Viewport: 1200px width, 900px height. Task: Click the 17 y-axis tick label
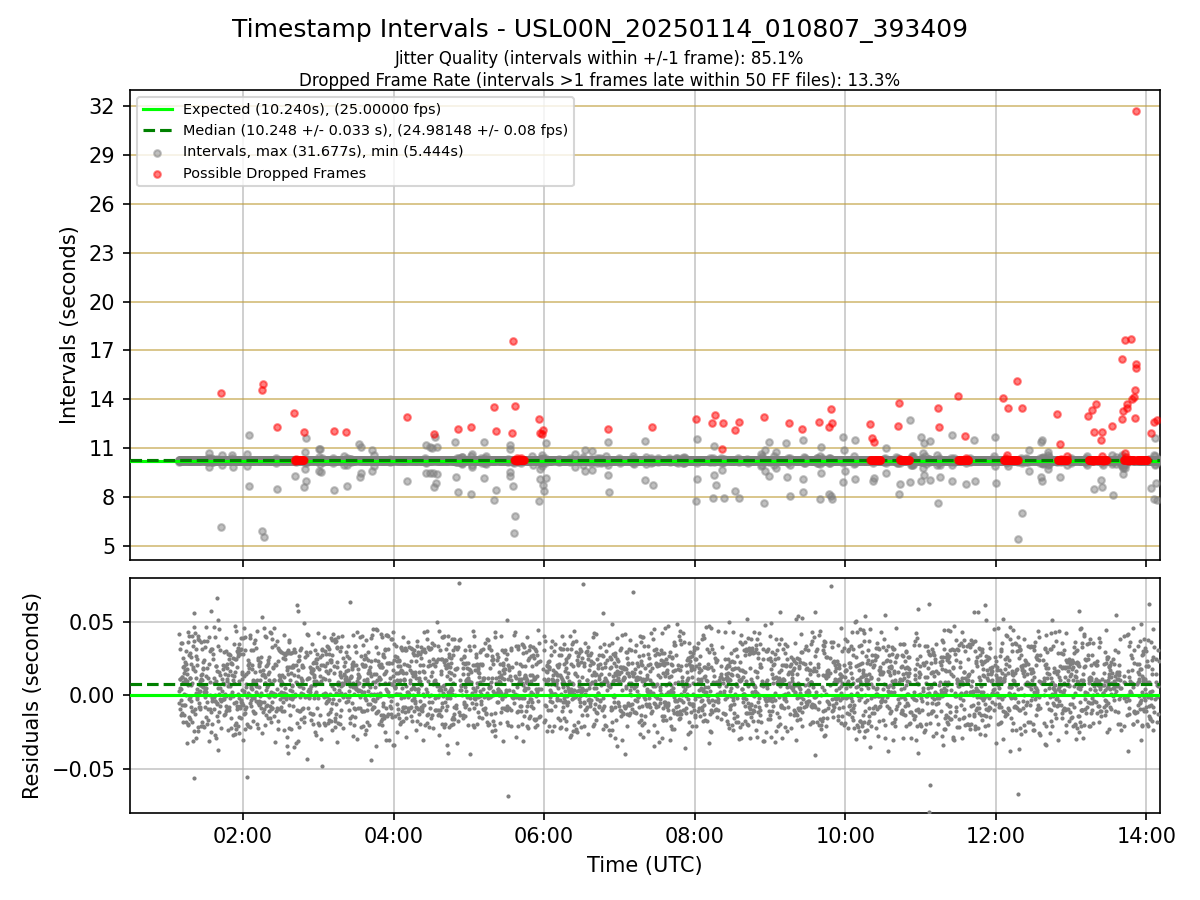point(103,350)
